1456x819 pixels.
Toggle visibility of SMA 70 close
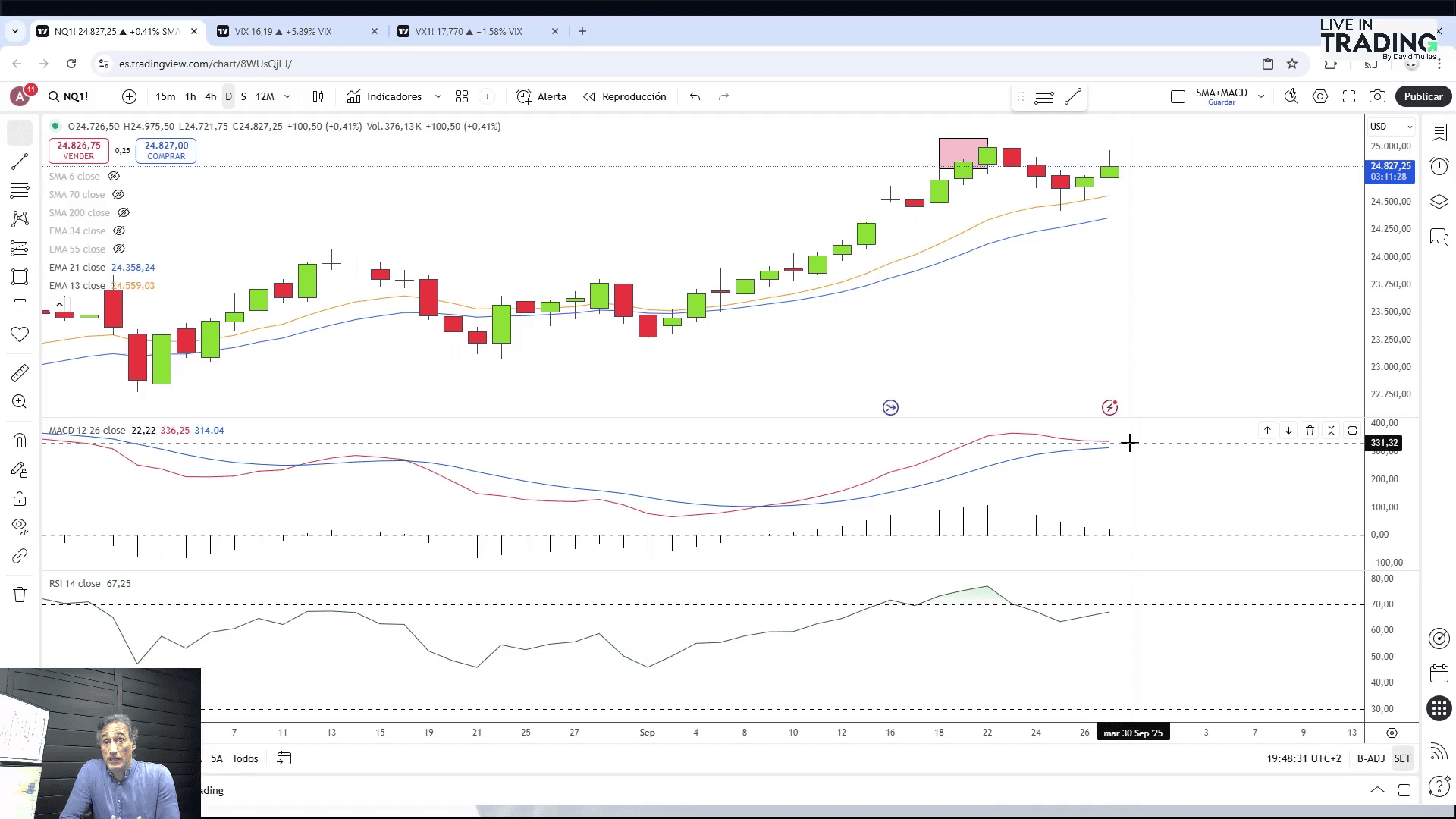coord(118,194)
